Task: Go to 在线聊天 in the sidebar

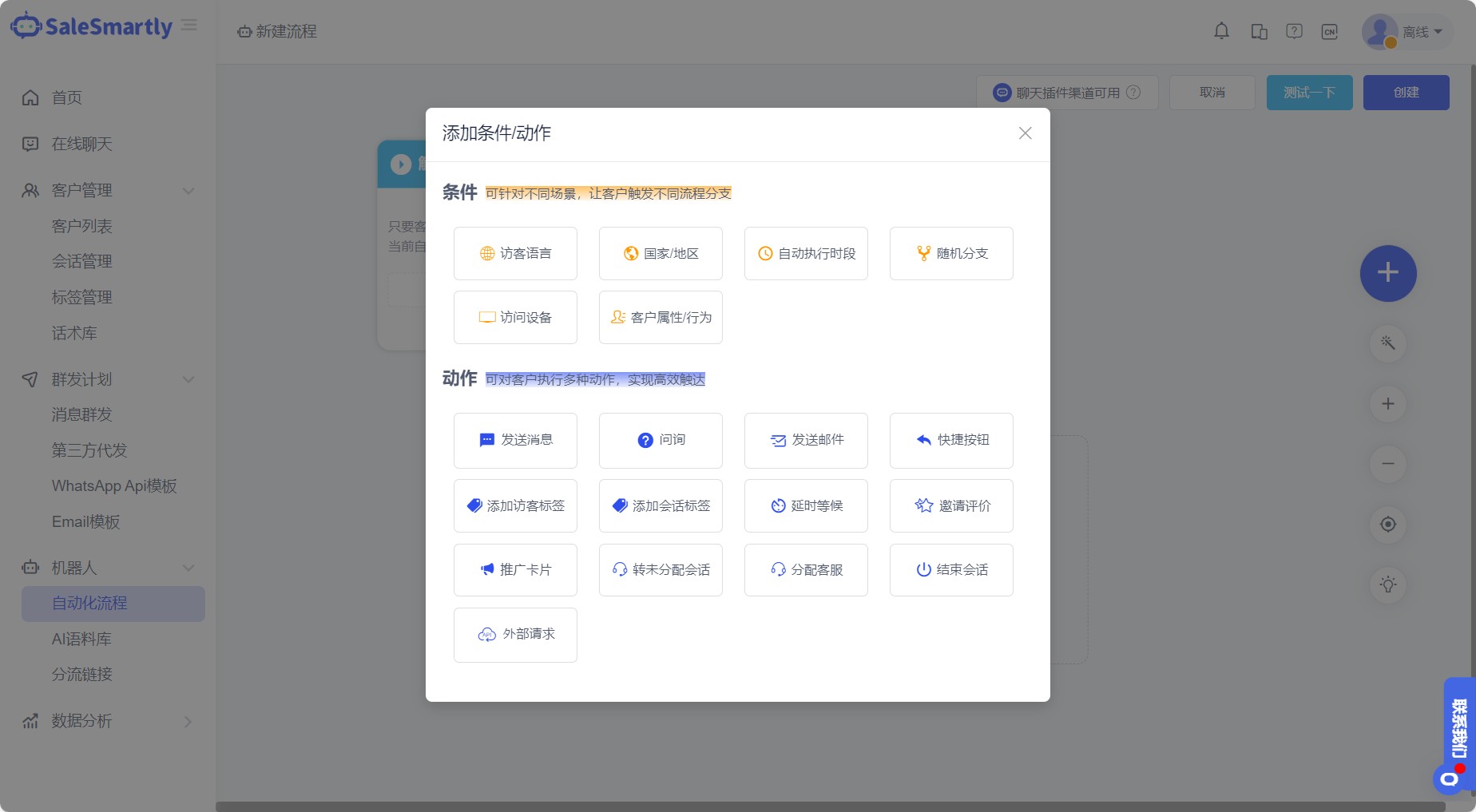Action: pyautogui.click(x=81, y=144)
